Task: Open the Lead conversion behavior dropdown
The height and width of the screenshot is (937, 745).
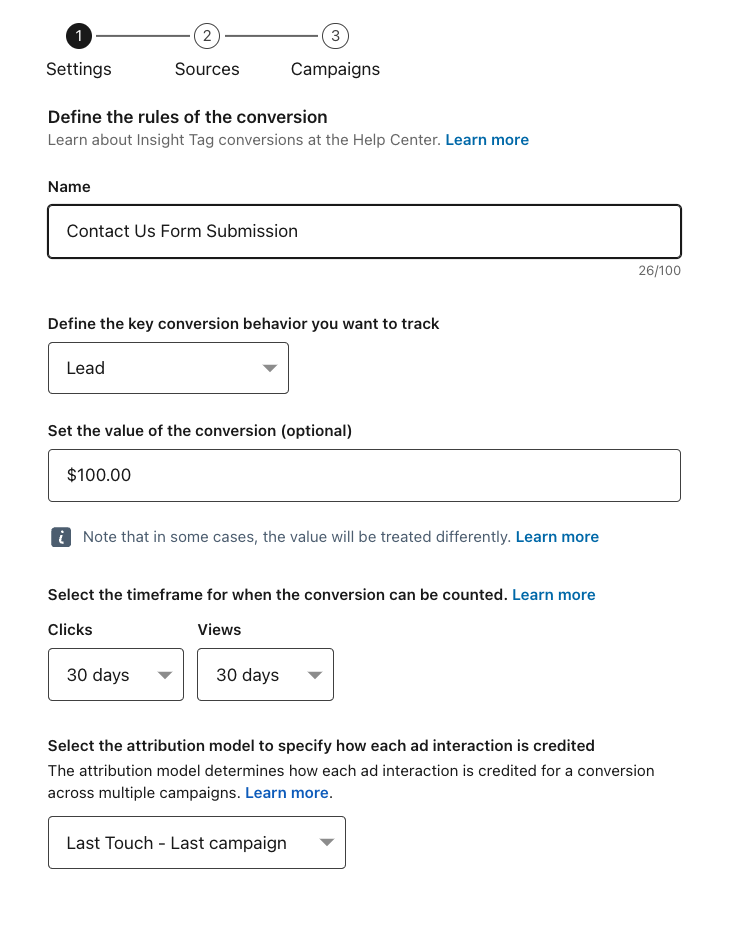Action: point(168,368)
